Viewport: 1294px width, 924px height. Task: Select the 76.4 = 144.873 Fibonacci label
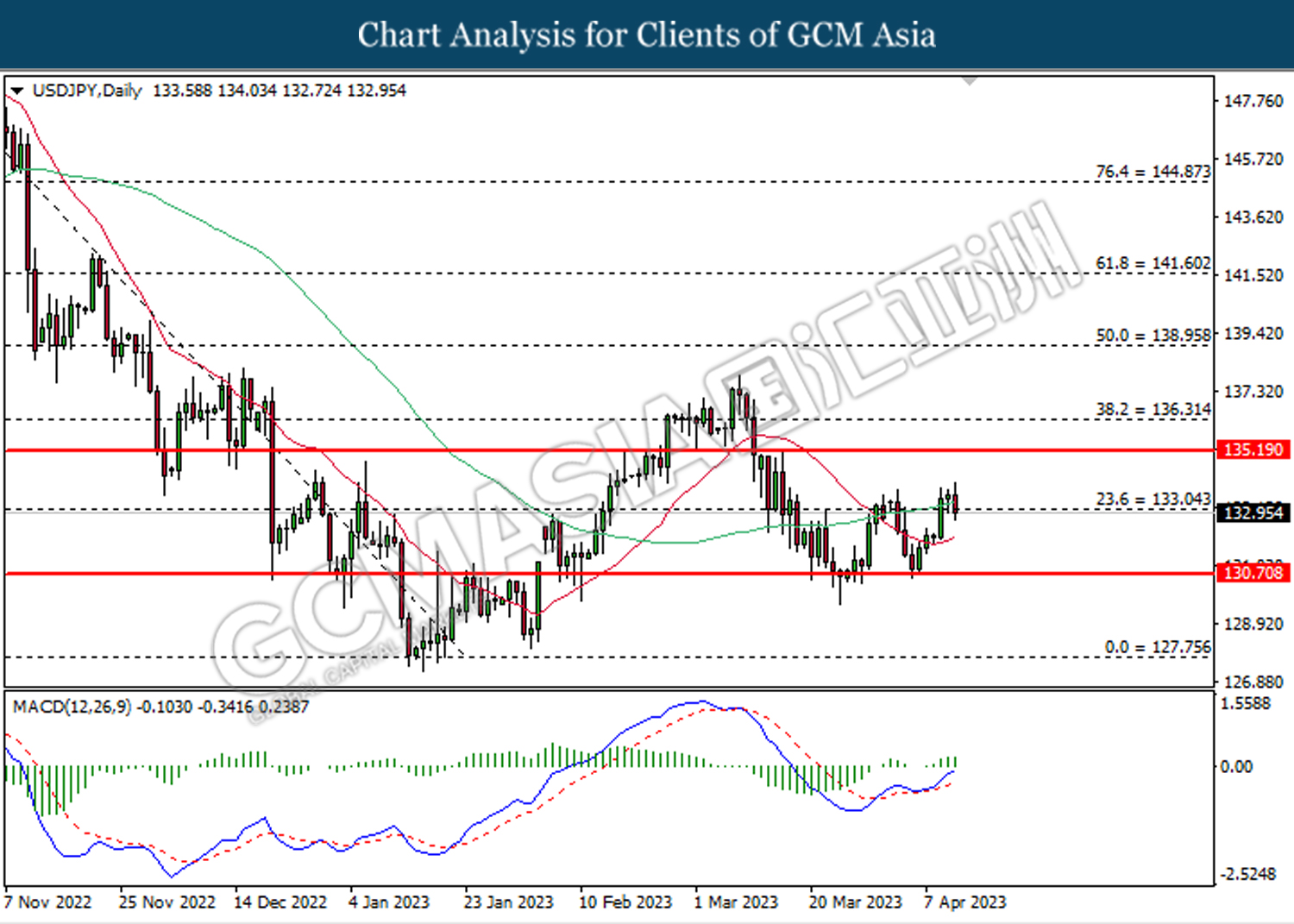[1153, 172]
